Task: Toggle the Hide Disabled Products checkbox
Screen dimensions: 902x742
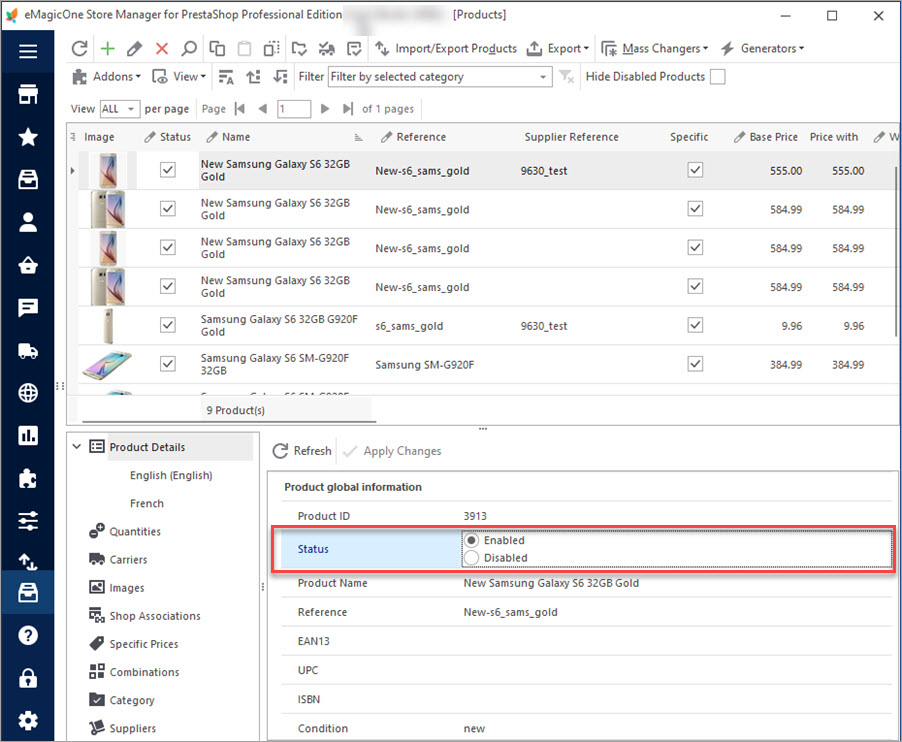Action: [x=717, y=77]
